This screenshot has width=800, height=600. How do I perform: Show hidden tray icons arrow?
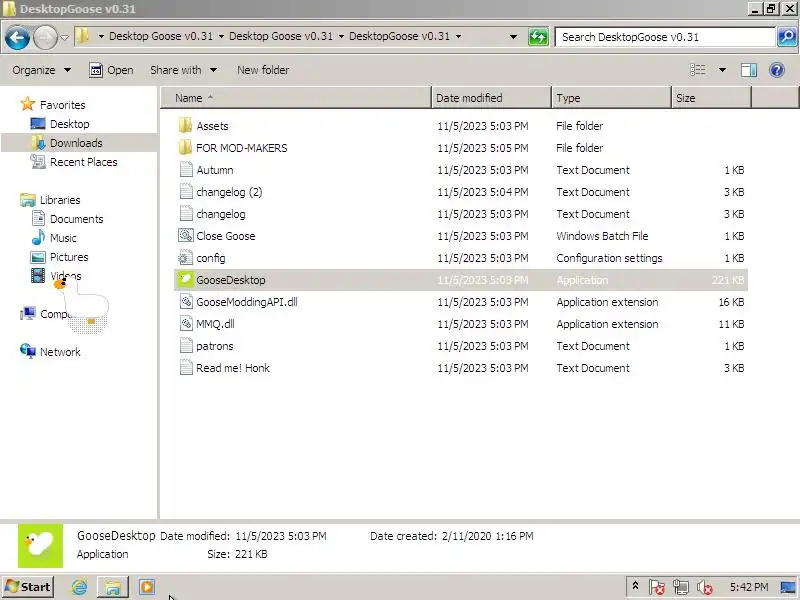coord(635,586)
